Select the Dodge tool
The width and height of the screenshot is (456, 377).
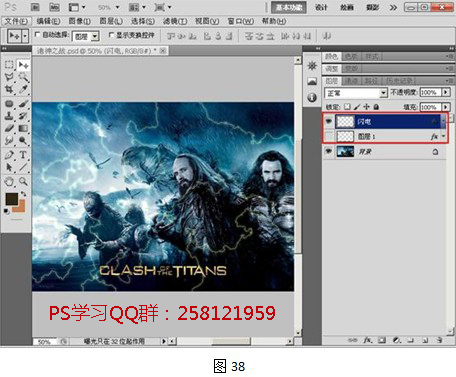(23, 140)
